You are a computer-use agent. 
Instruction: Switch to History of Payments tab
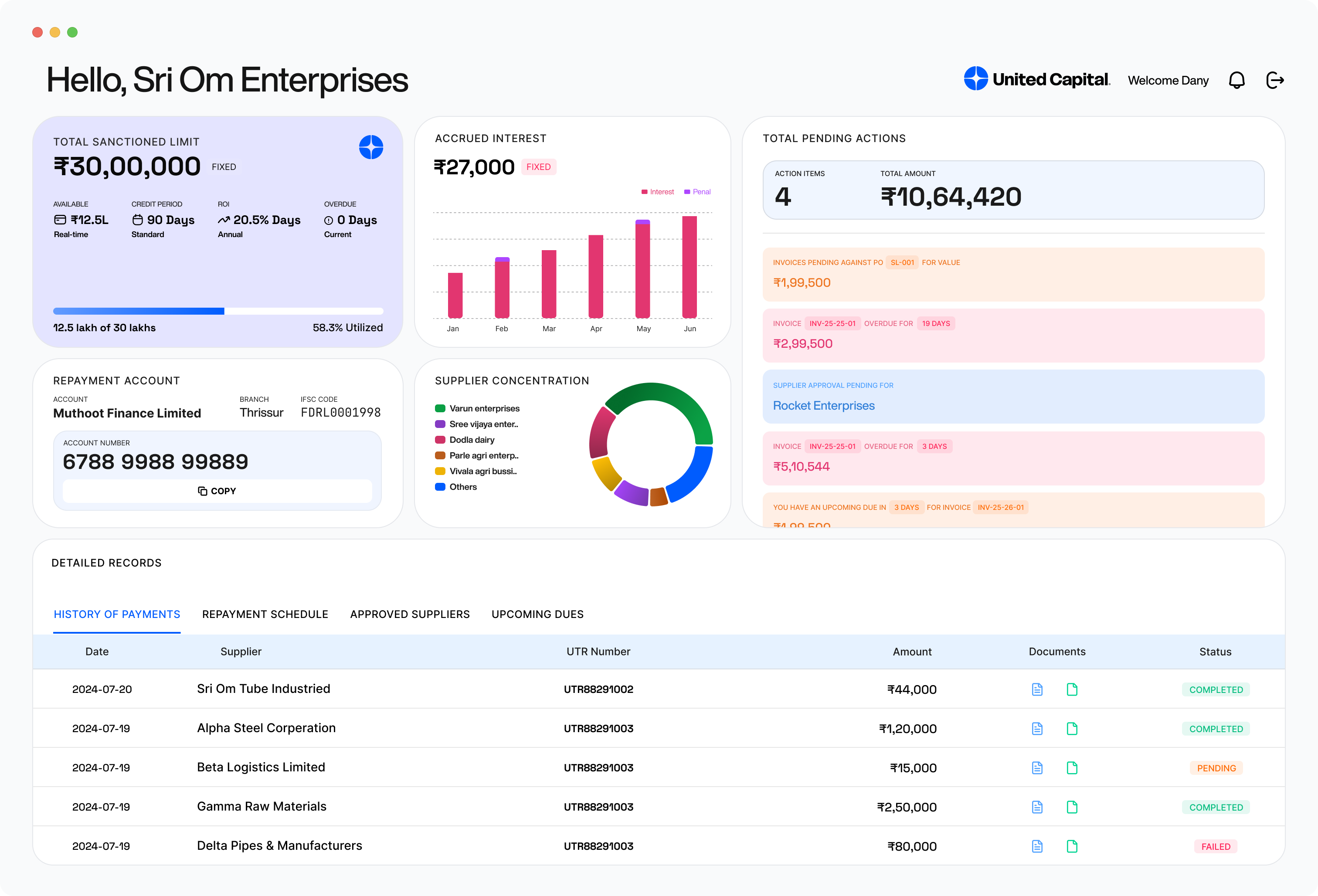coord(117,614)
